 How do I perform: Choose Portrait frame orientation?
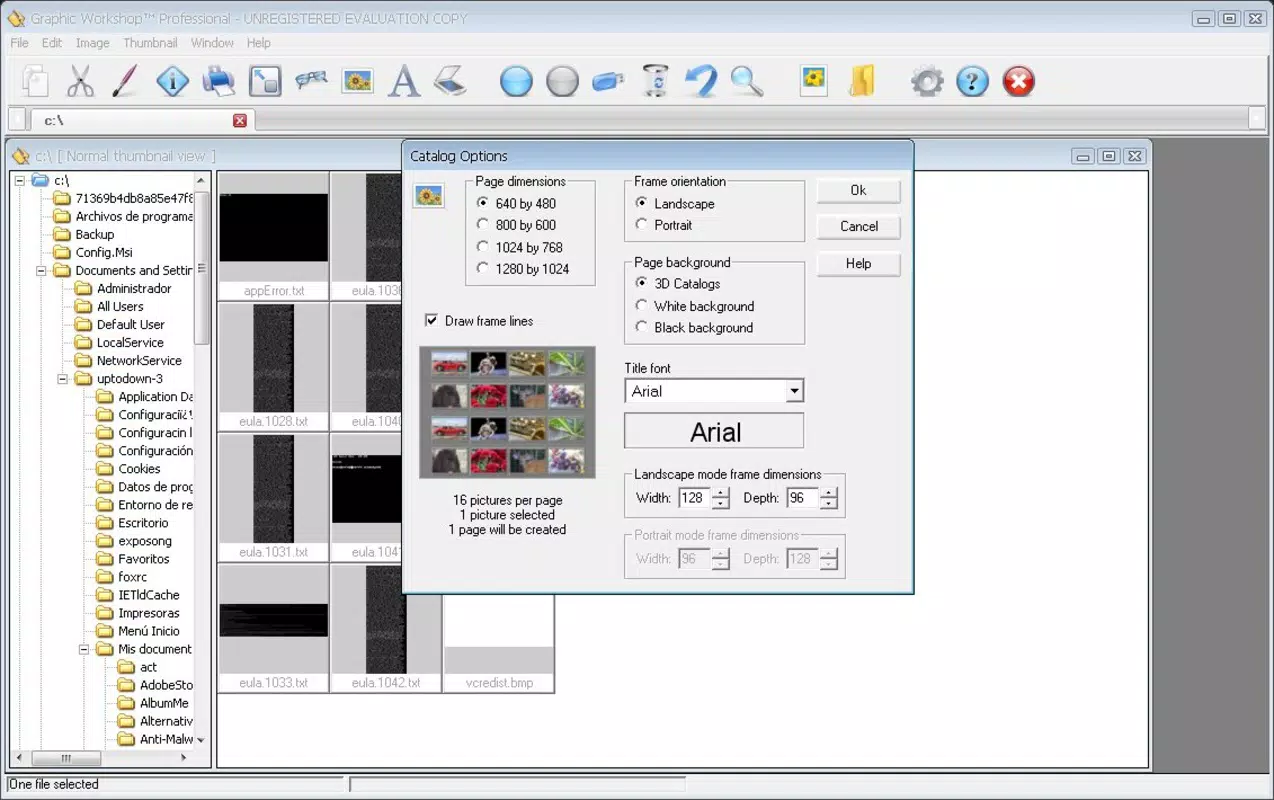(x=665, y=225)
